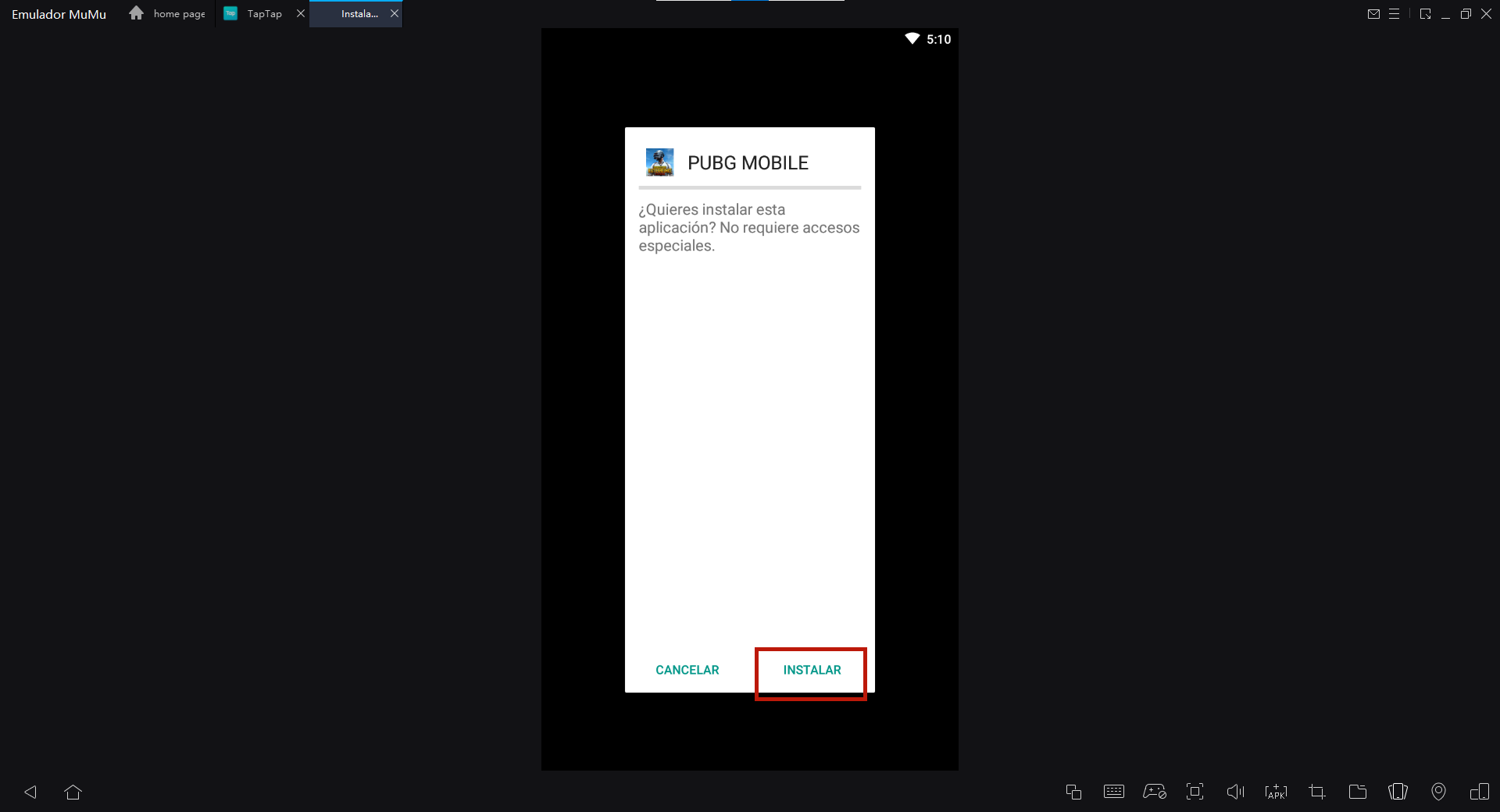1500x812 pixels.
Task: Install APK via the APK icon
Action: point(1276,792)
